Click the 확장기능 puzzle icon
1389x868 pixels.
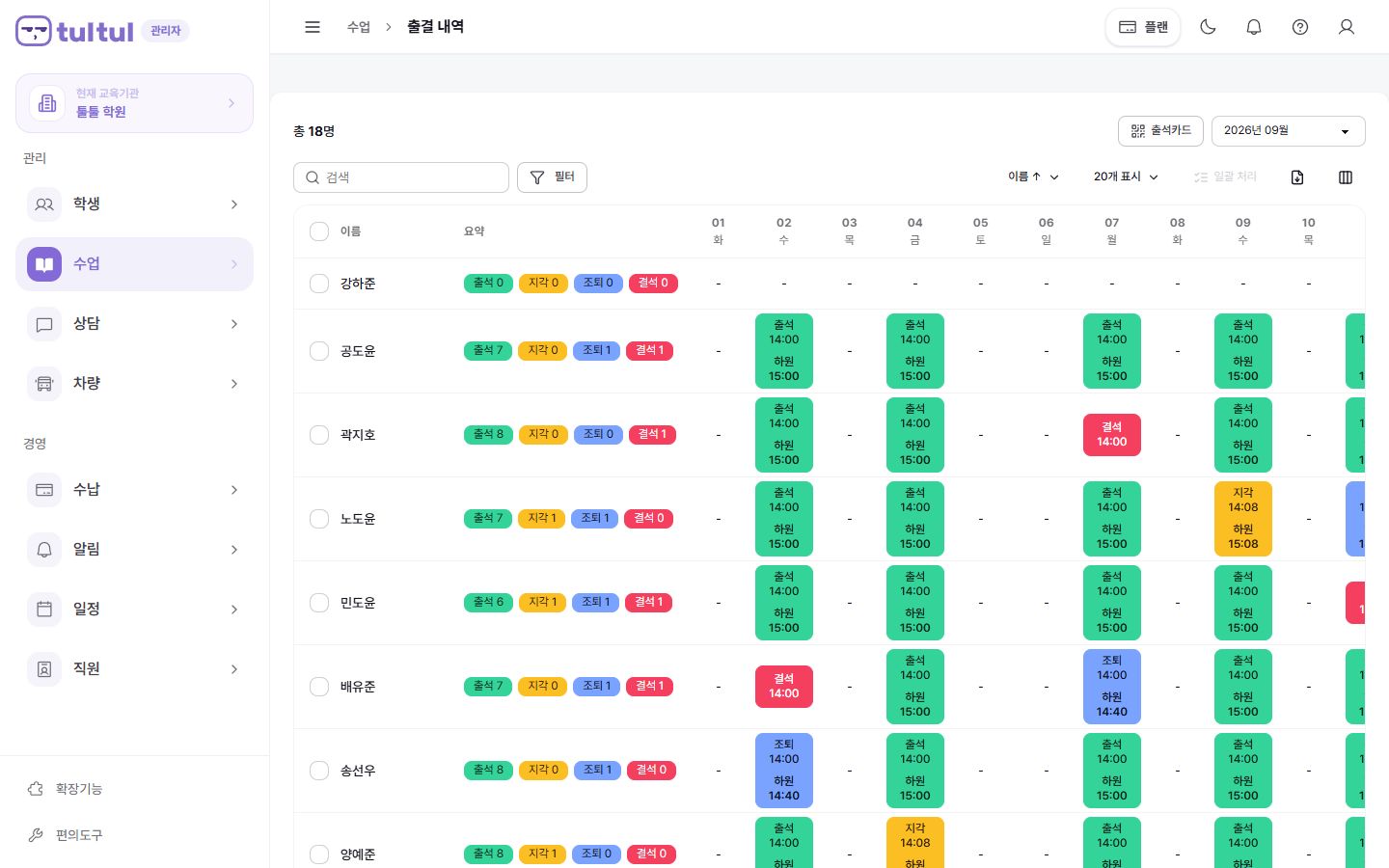pos(36,789)
